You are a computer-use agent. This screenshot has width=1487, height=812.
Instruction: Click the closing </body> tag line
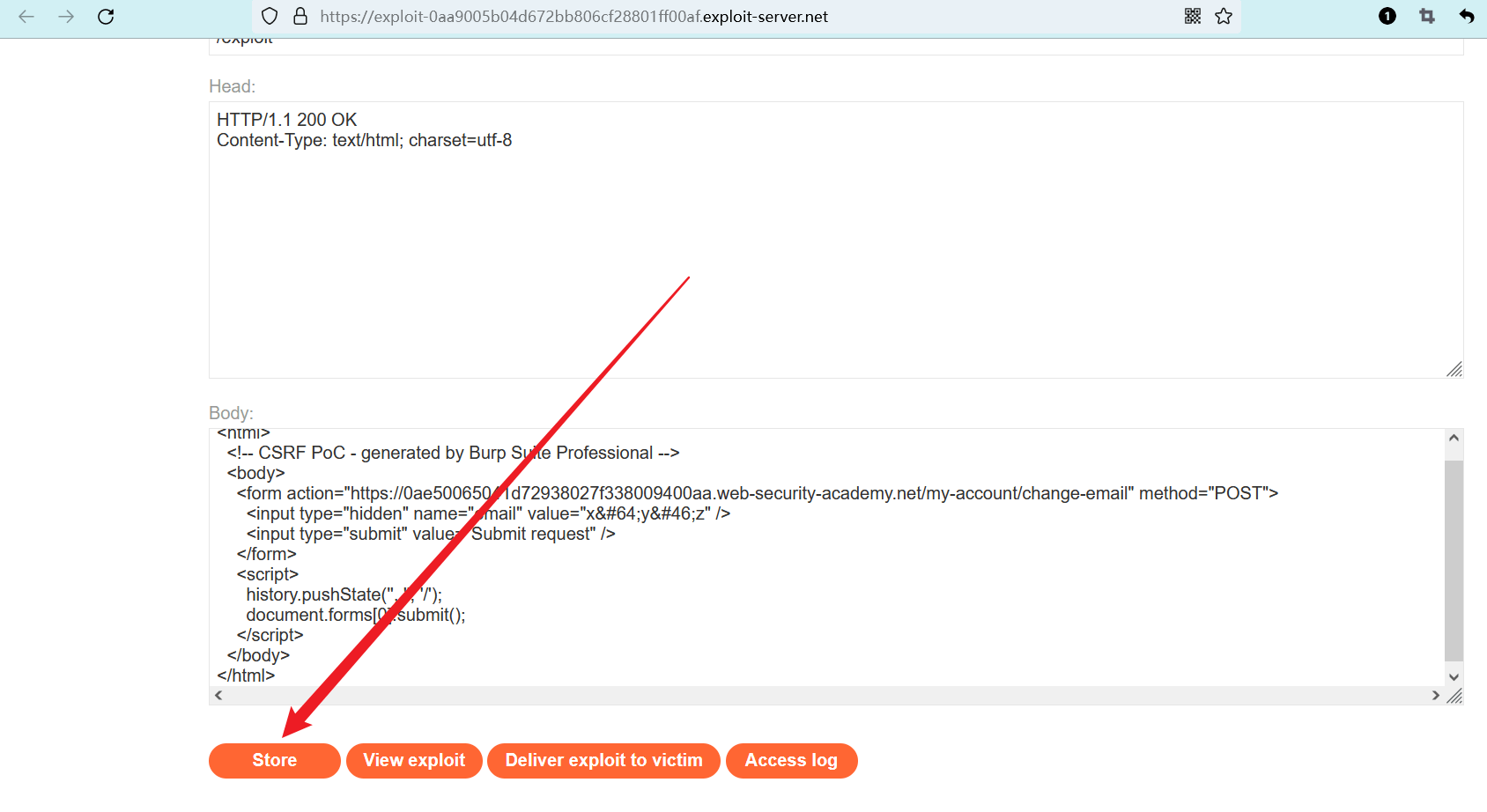pyautogui.click(x=258, y=655)
